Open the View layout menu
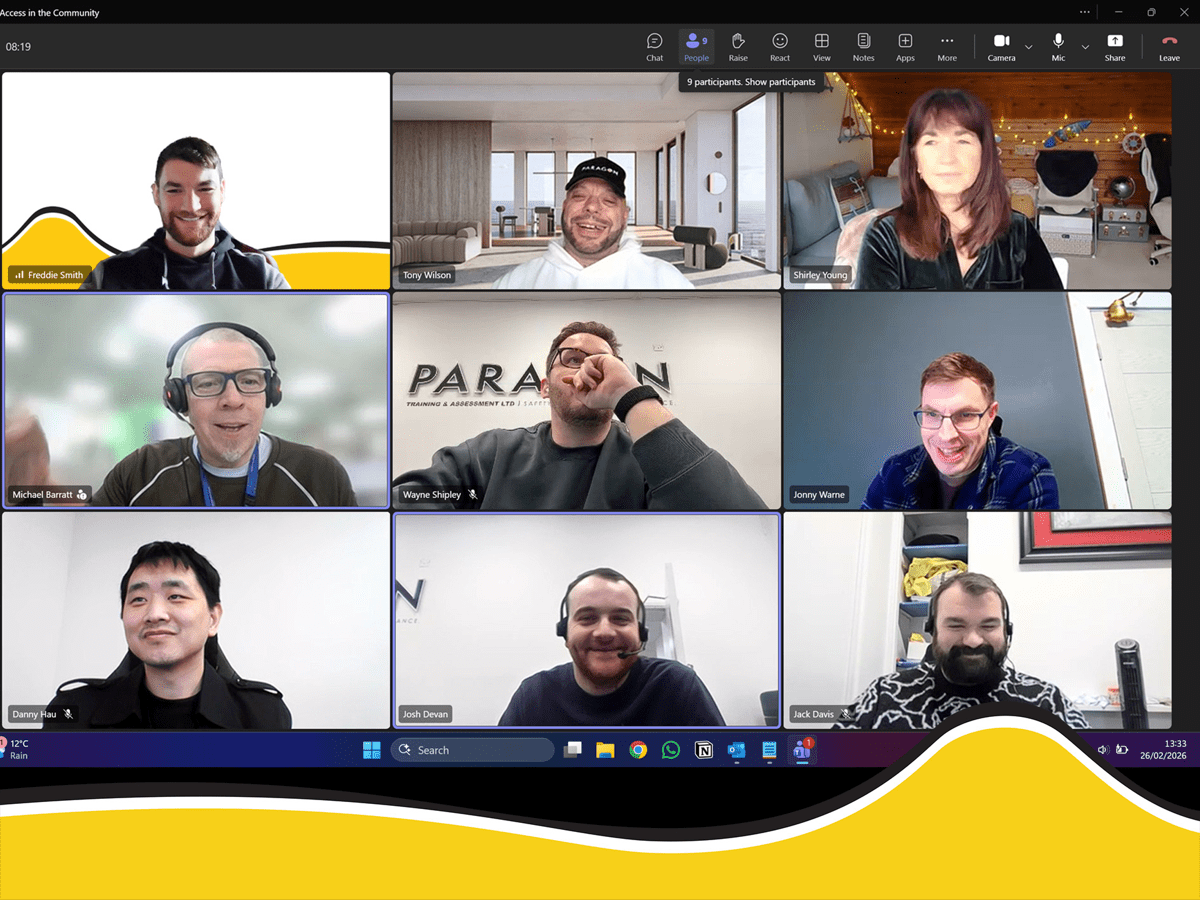The width and height of the screenshot is (1200, 900). [x=821, y=46]
